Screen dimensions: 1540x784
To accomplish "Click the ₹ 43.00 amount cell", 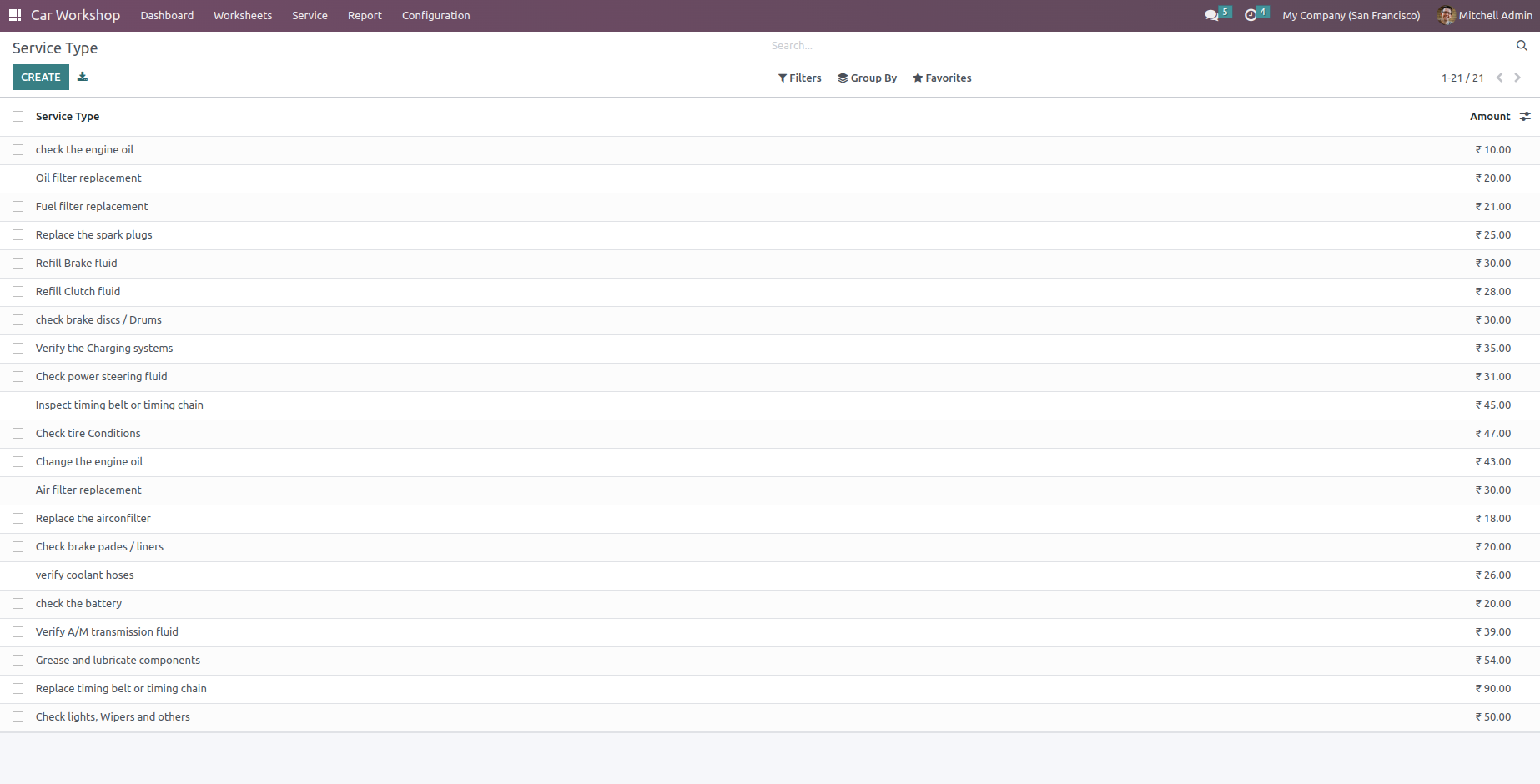I will [x=1492, y=462].
